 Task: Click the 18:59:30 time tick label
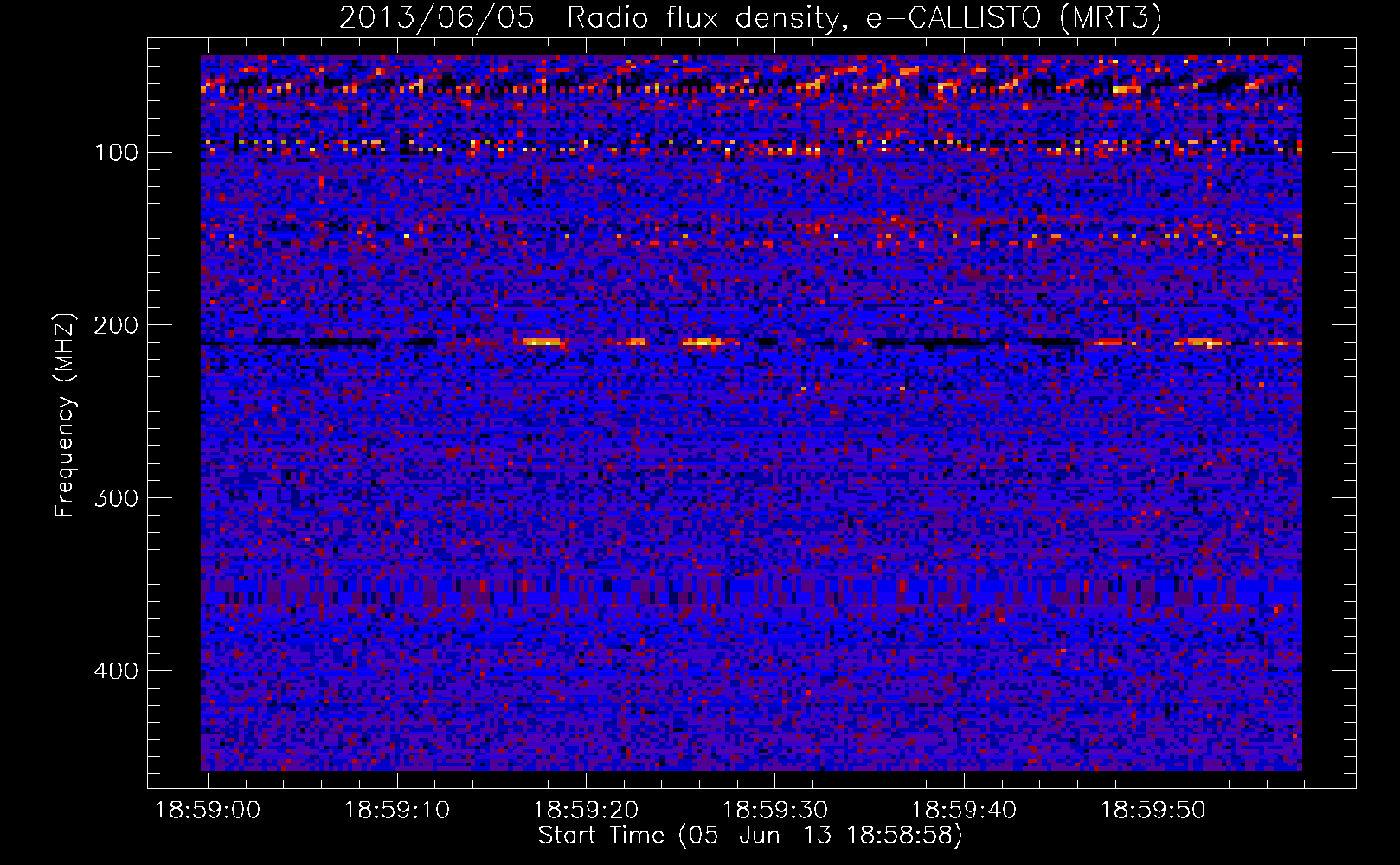[774, 811]
